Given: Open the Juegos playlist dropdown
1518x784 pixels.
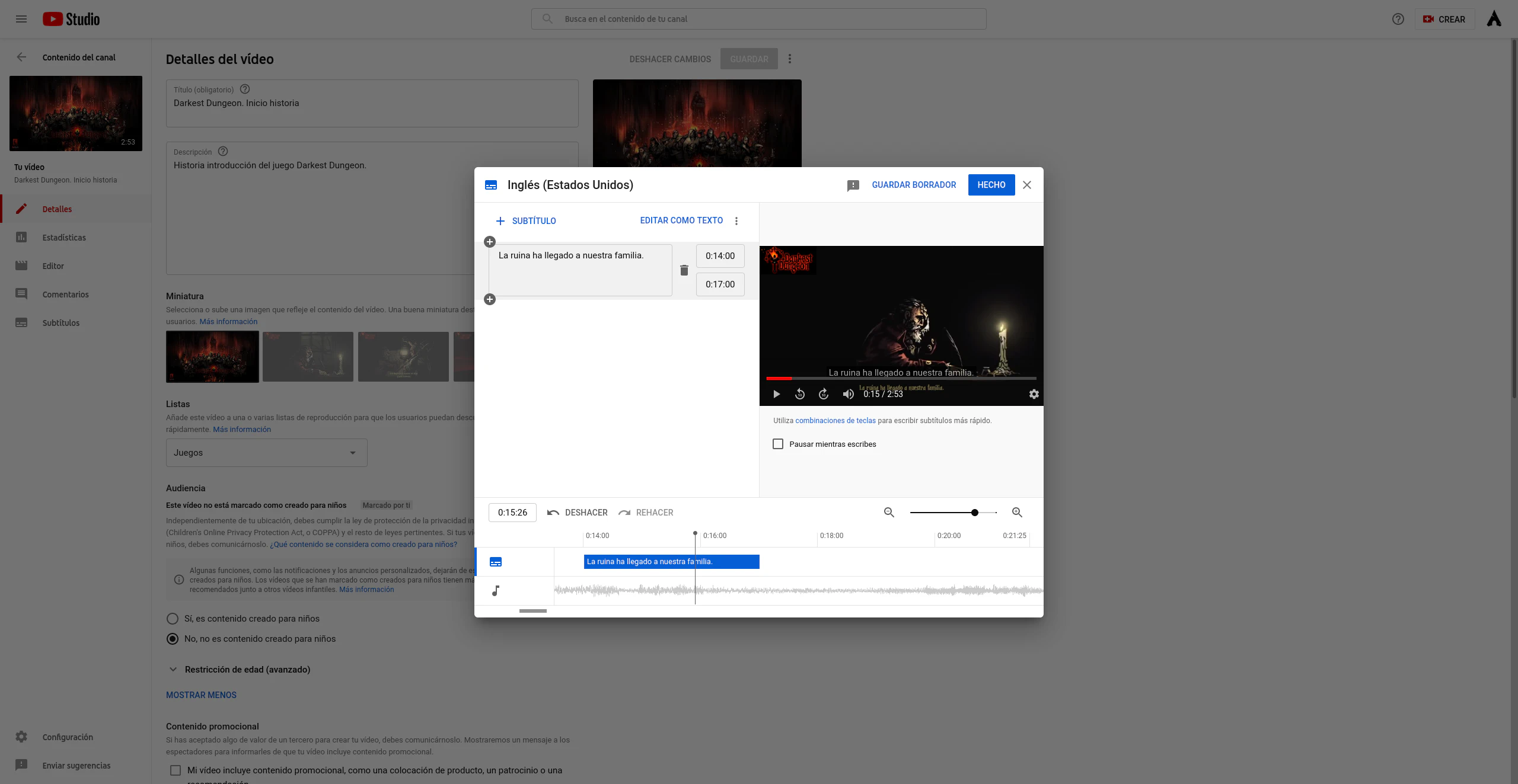Looking at the screenshot, I should coord(266,453).
